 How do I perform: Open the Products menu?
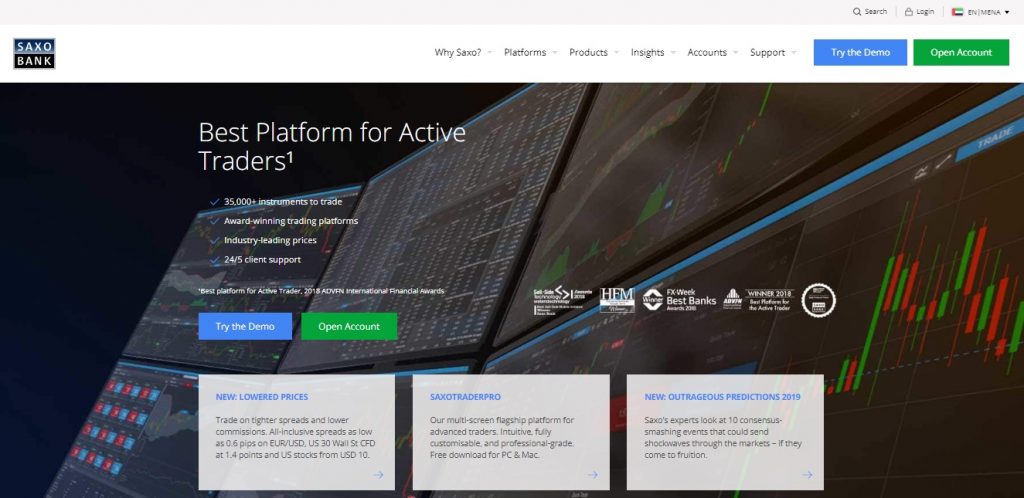593,53
